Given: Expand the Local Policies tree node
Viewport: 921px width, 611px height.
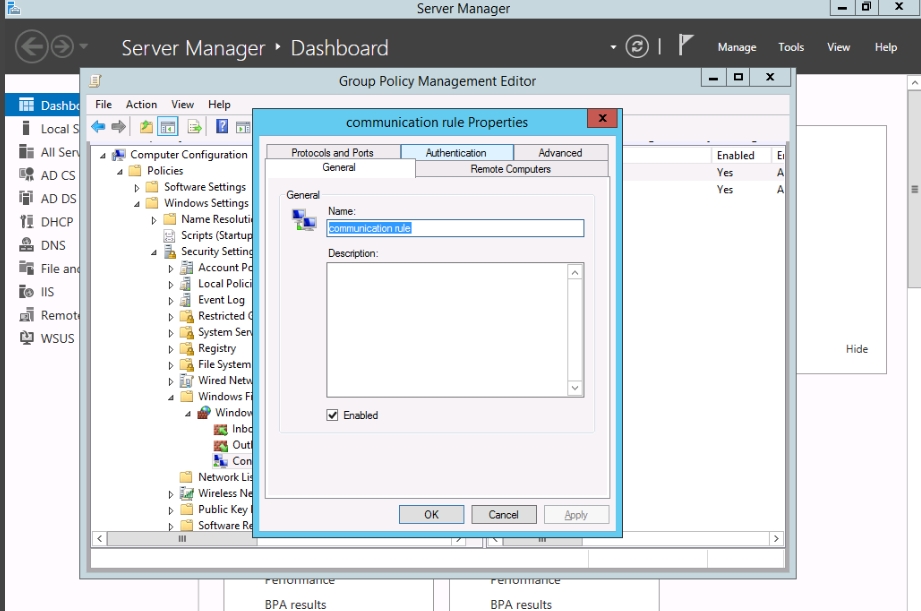Looking at the screenshot, I should (x=171, y=285).
